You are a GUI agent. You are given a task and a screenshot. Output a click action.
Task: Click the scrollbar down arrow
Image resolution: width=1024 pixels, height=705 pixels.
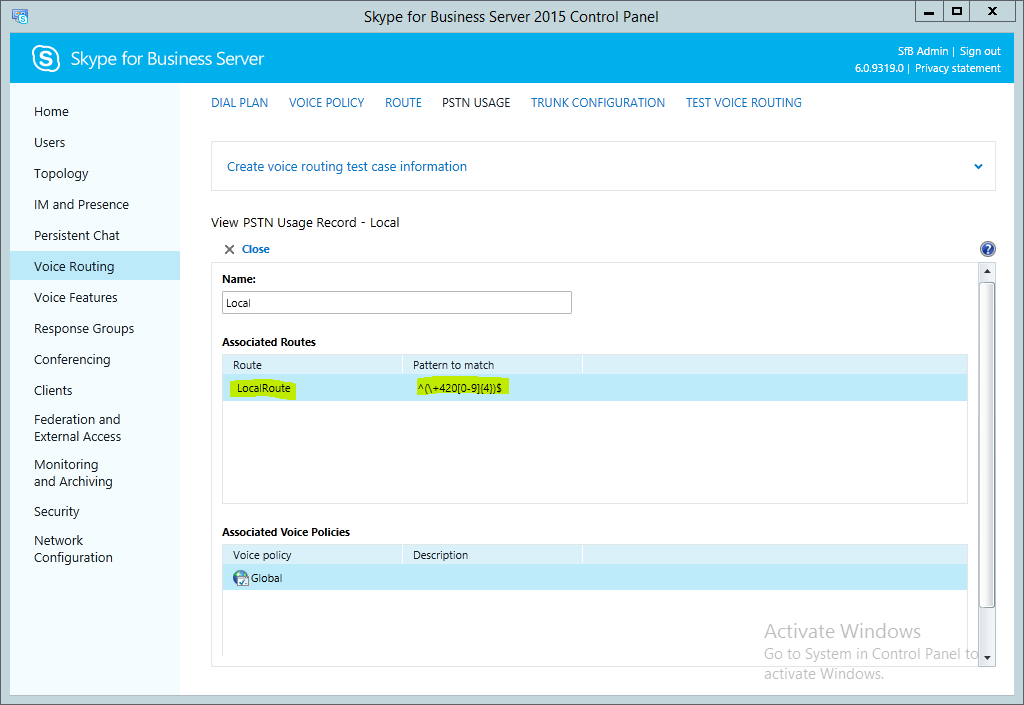tap(987, 657)
